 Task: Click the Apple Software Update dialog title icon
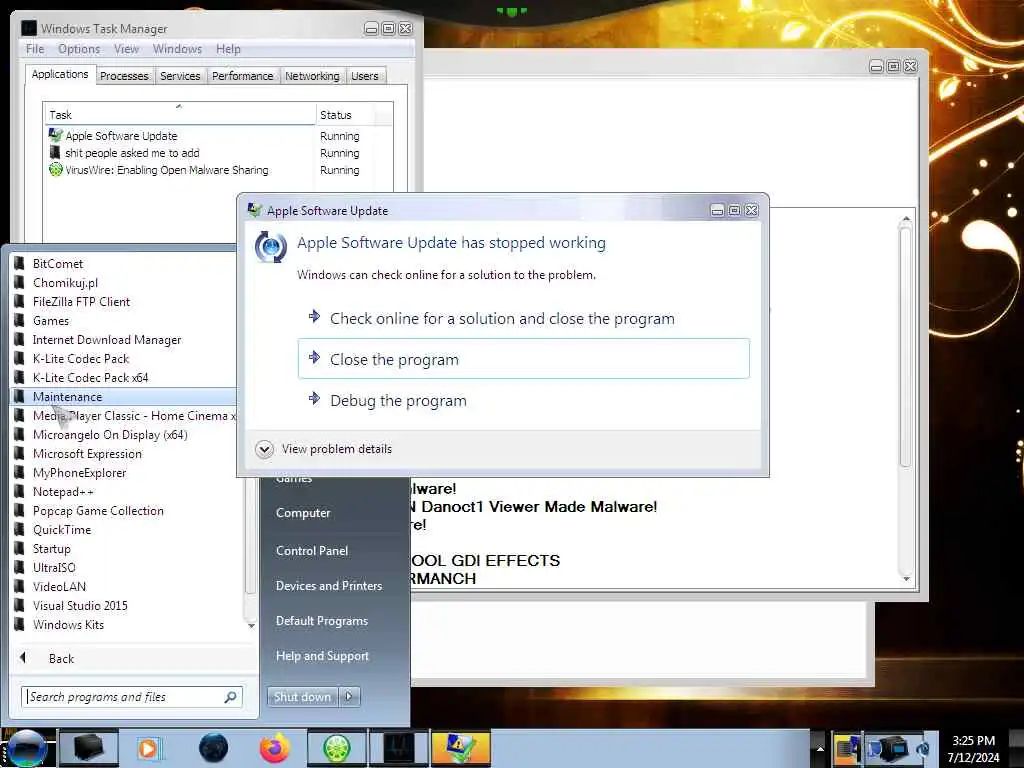pyautogui.click(x=255, y=210)
